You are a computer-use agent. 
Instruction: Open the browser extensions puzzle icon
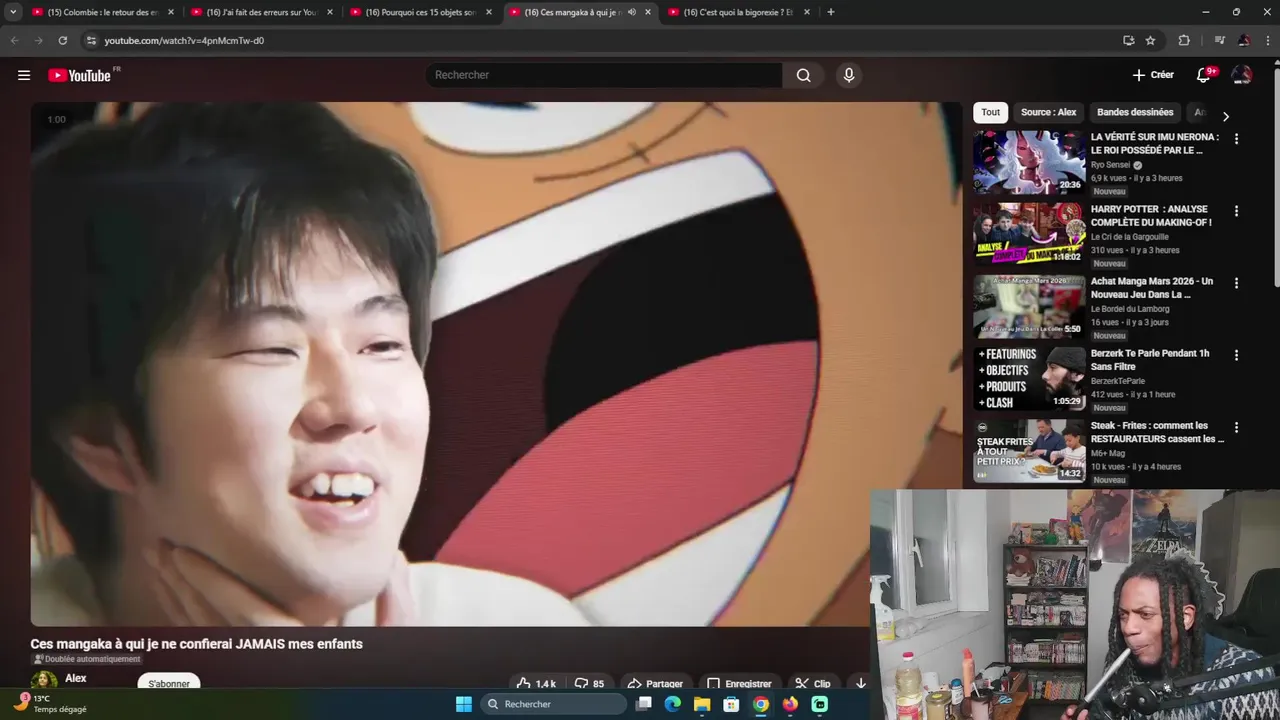1184,40
